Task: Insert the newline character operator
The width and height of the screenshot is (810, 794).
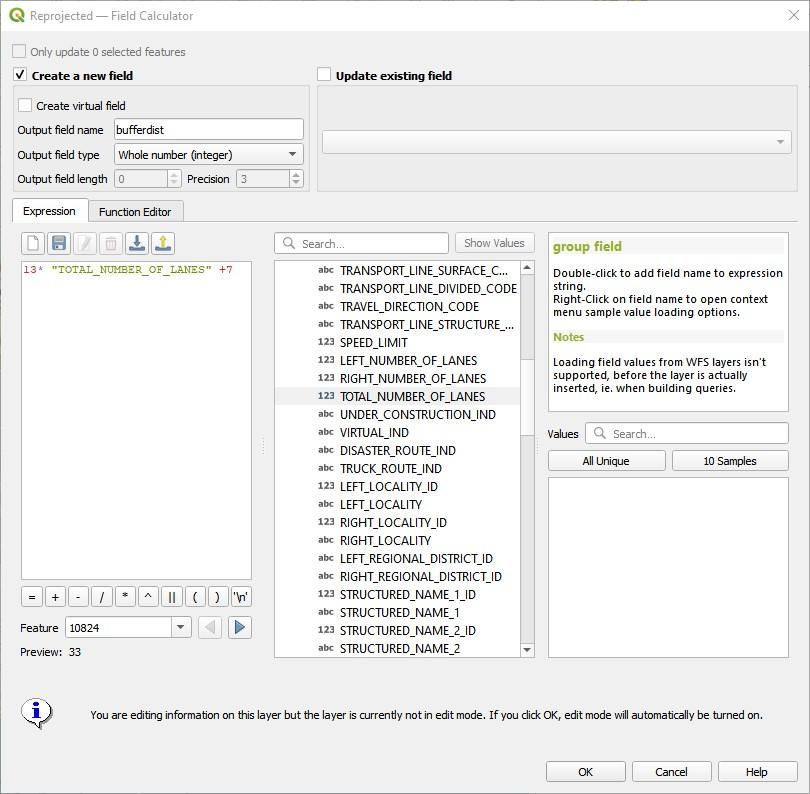Action: (x=241, y=597)
